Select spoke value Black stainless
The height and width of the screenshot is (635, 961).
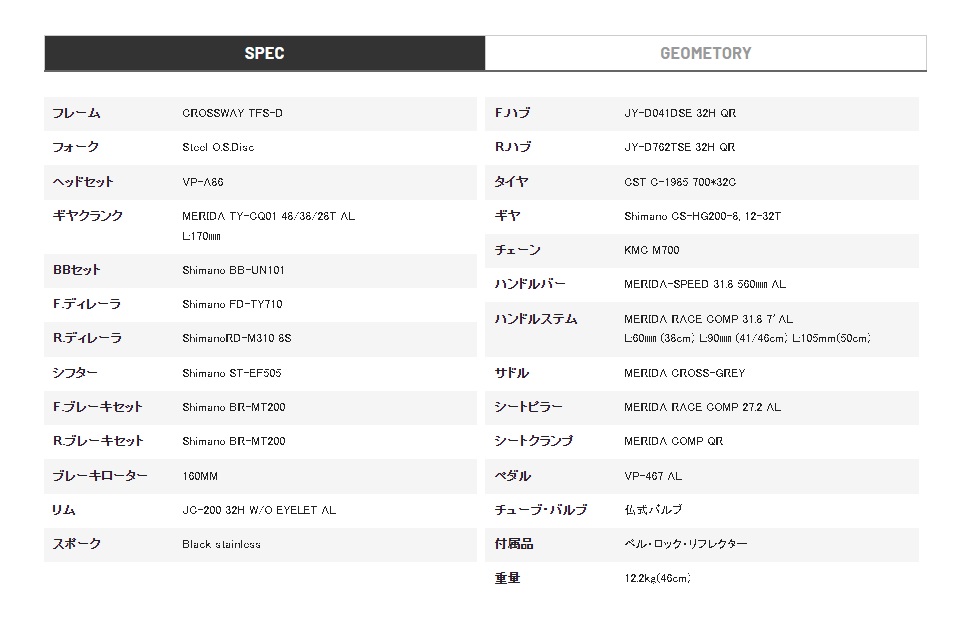point(221,544)
